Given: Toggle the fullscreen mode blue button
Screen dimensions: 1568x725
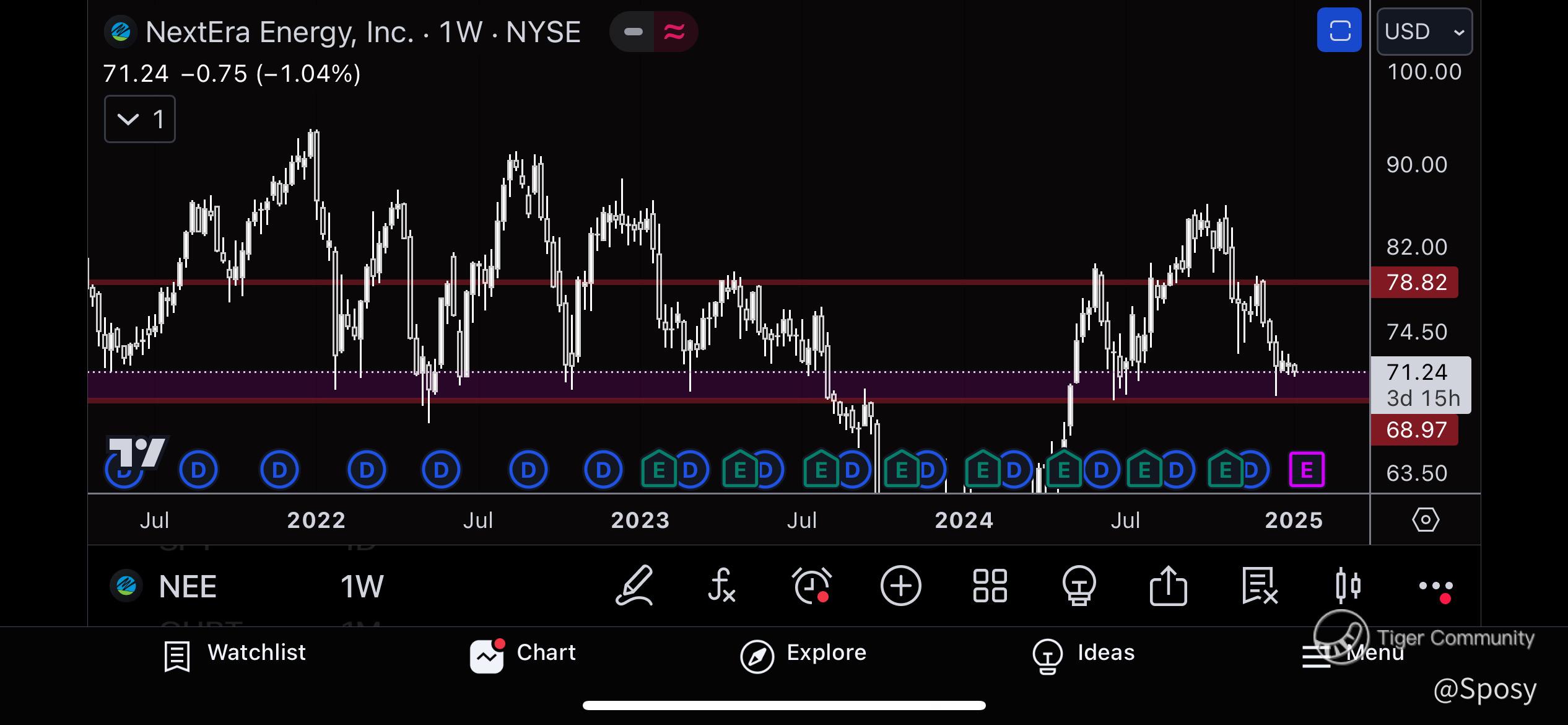Looking at the screenshot, I should point(1339,30).
